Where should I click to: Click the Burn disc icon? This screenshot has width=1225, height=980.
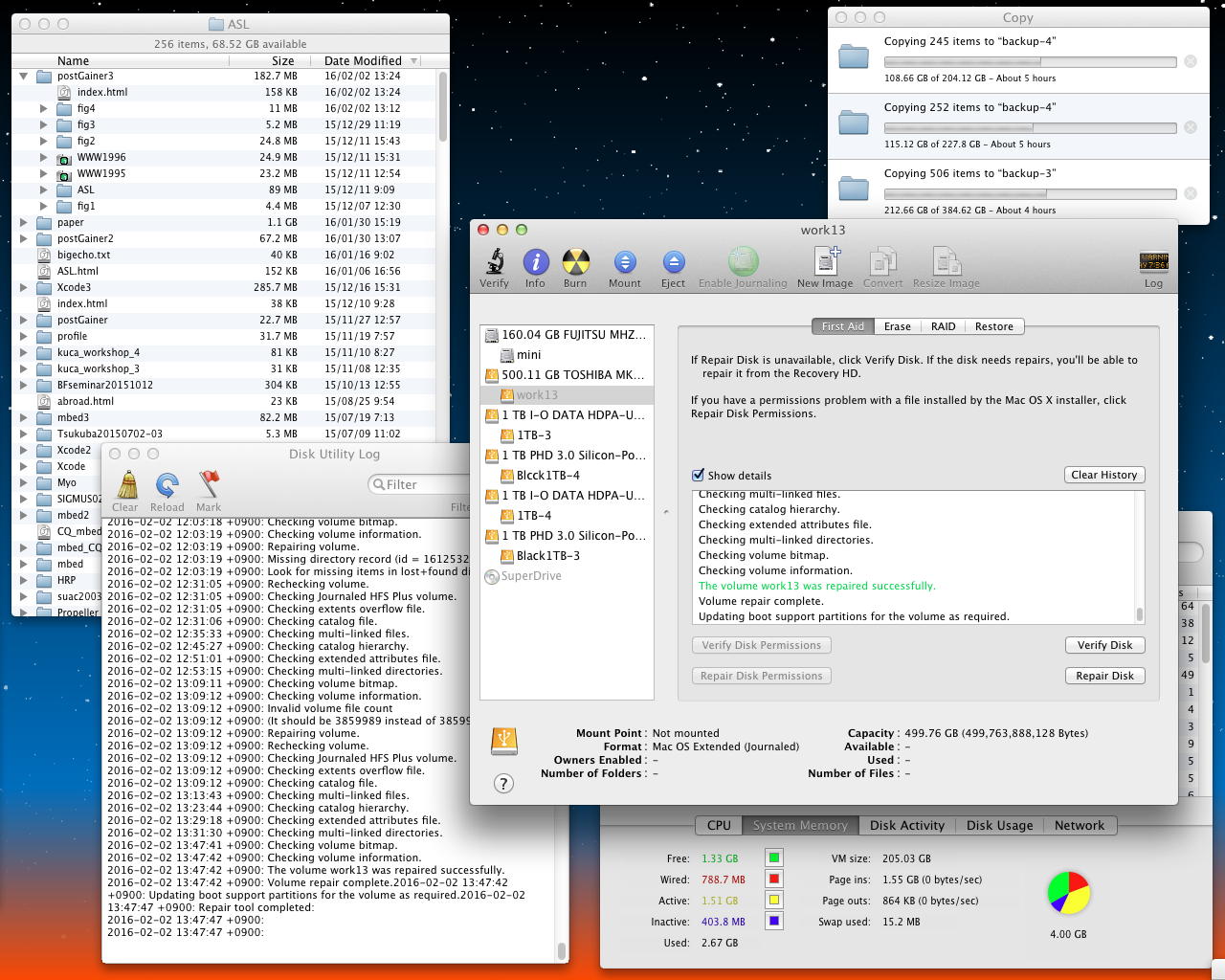click(x=575, y=262)
